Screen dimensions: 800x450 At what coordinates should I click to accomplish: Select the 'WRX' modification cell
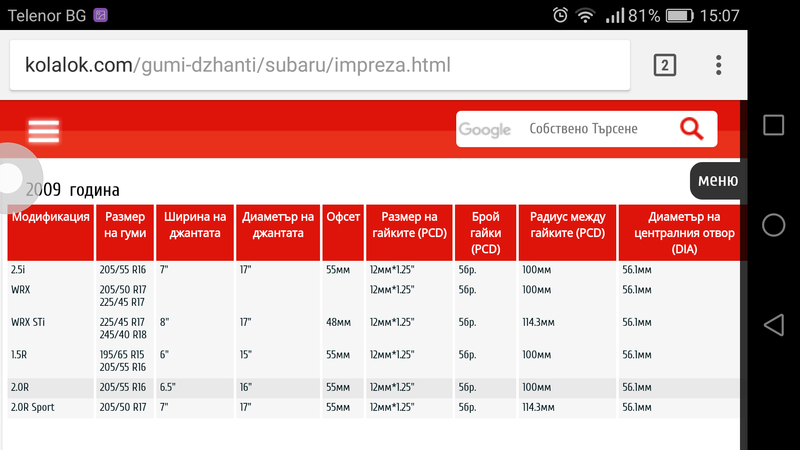(x=21, y=290)
